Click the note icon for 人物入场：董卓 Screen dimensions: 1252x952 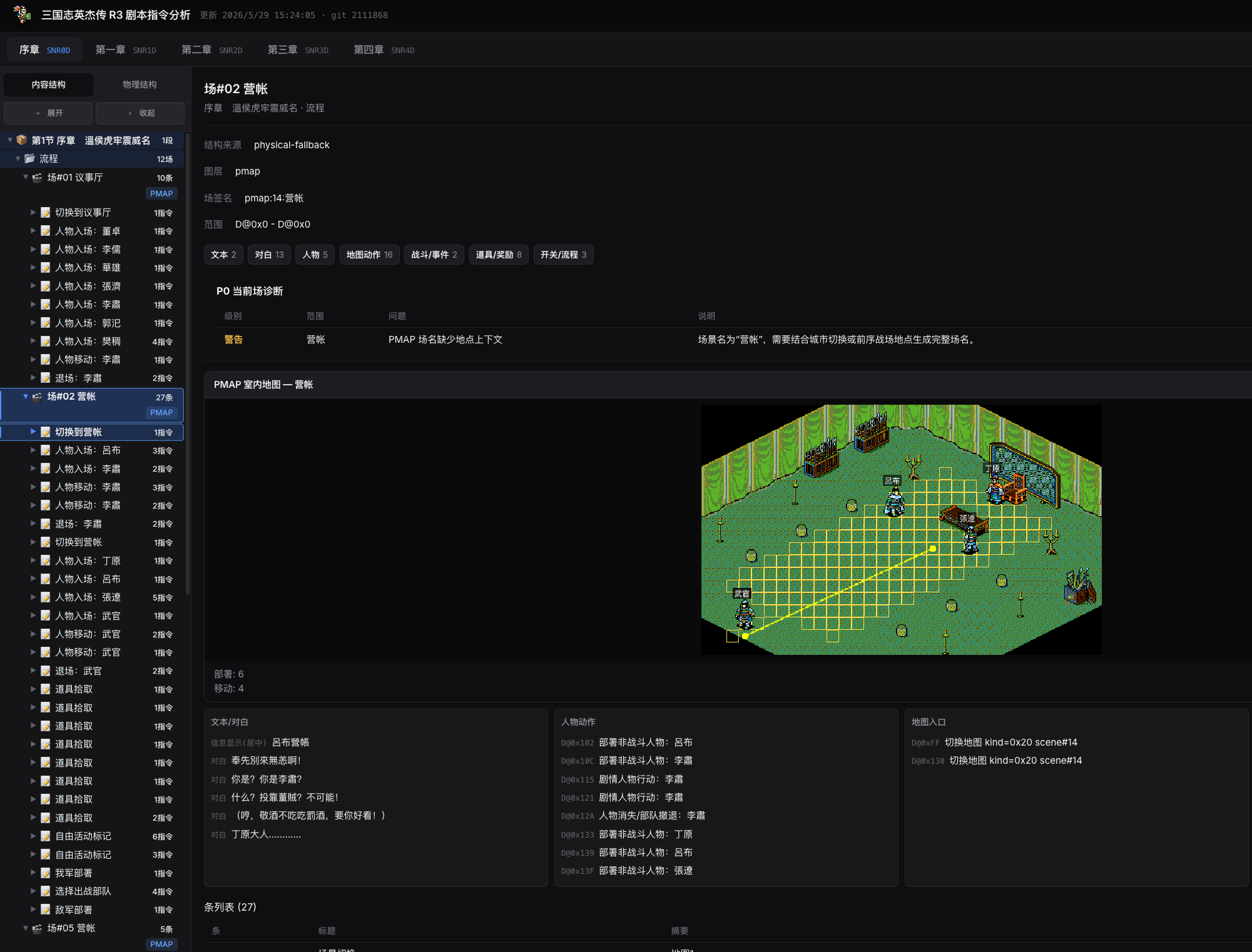click(x=46, y=231)
